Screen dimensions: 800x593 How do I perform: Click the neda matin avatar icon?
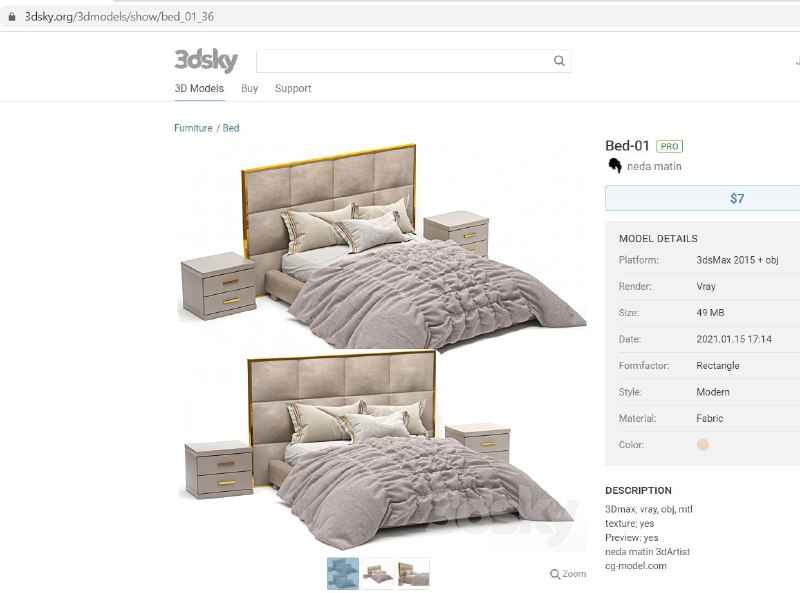tap(615, 166)
